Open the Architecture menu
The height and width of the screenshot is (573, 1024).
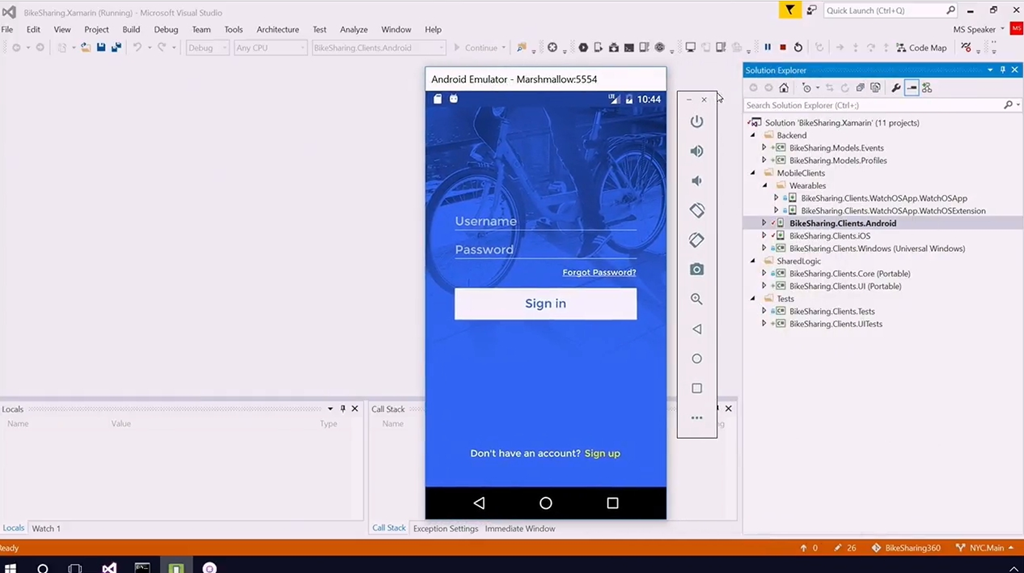click(277, 30)
